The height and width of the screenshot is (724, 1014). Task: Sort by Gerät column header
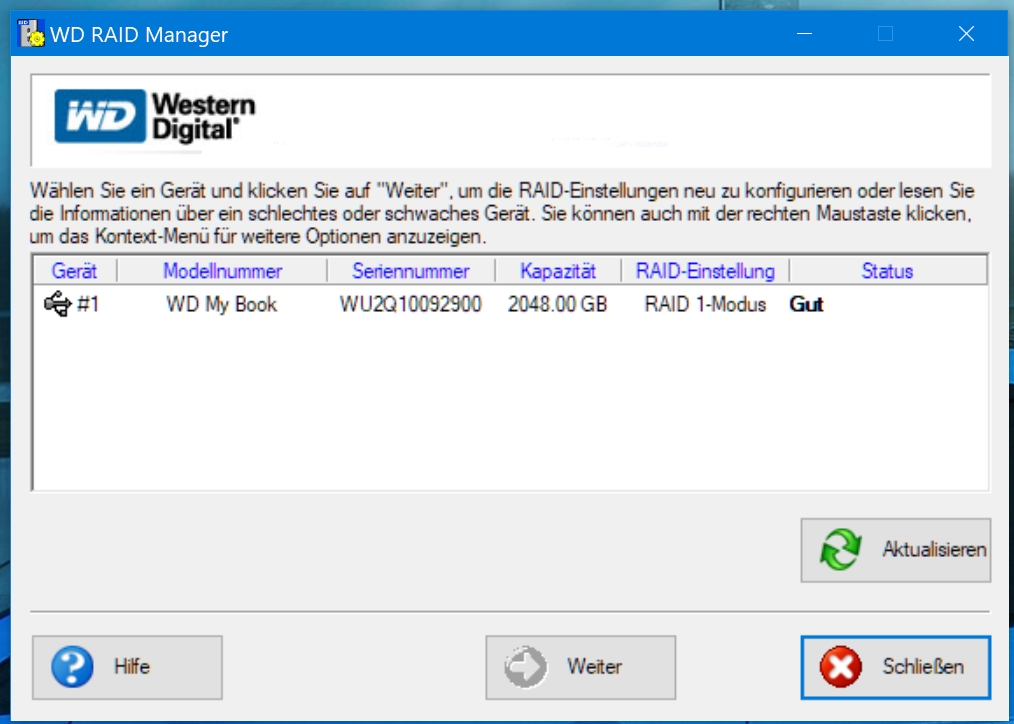(x=74, y=271)
